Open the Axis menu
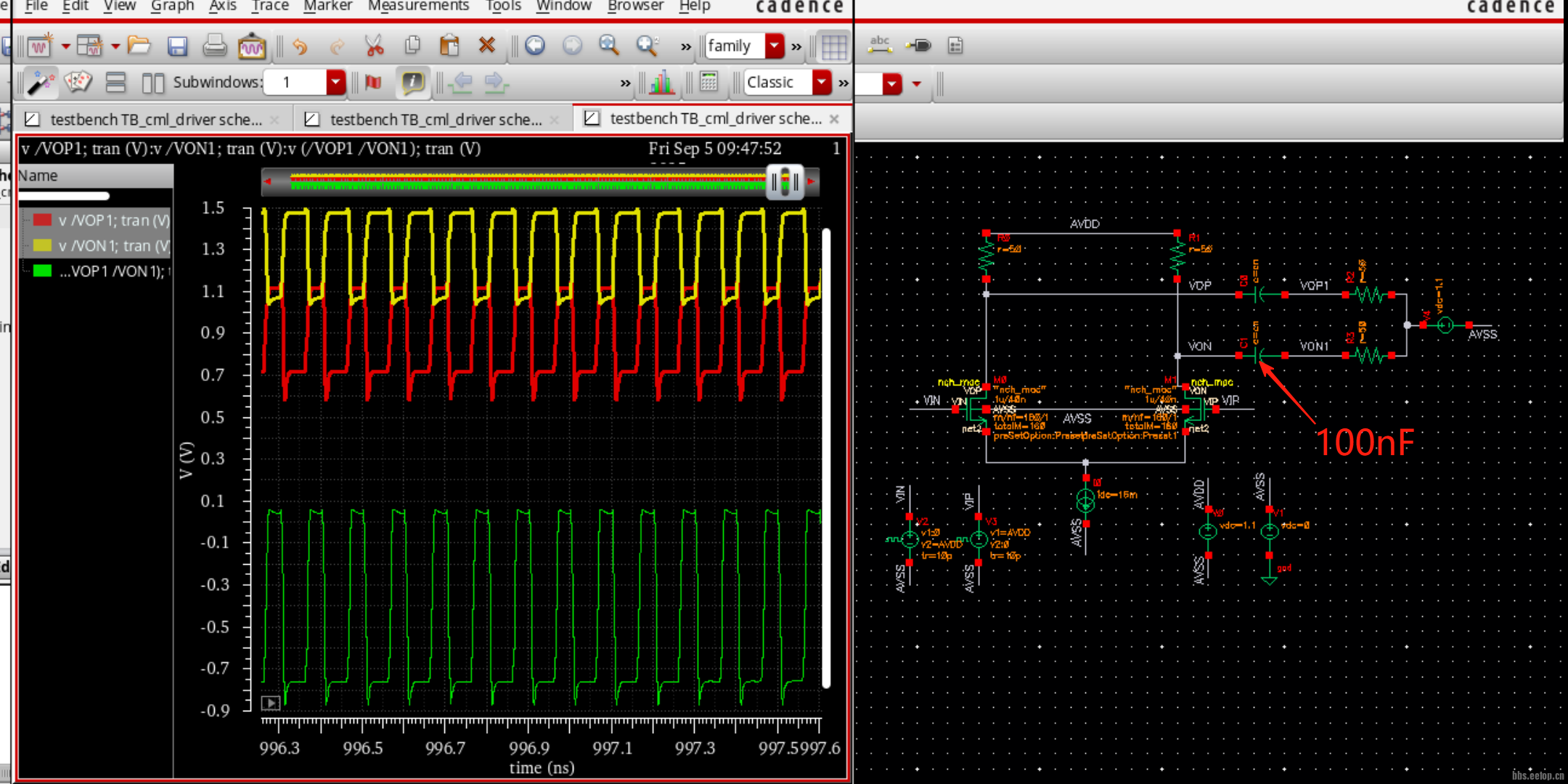 pos(223,6)
